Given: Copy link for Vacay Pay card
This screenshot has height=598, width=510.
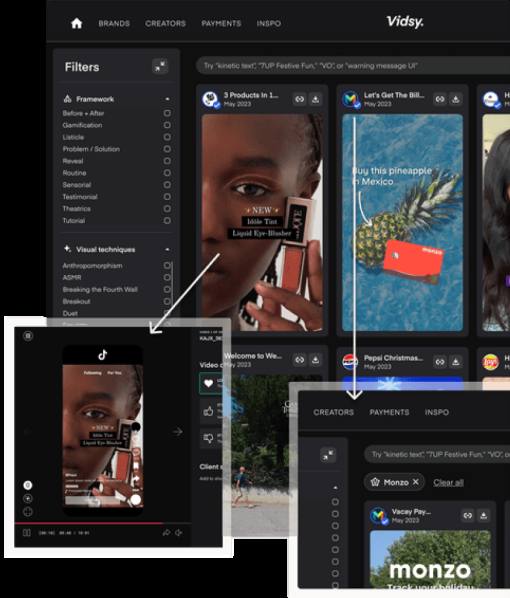Looking at the screenshot, I should point(468,516).
